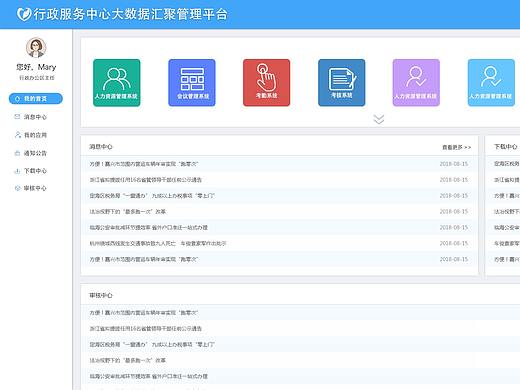Open 浙江省拟提拔任用16名省管领导干部 in 审核中心 panel

coord(145,328)
